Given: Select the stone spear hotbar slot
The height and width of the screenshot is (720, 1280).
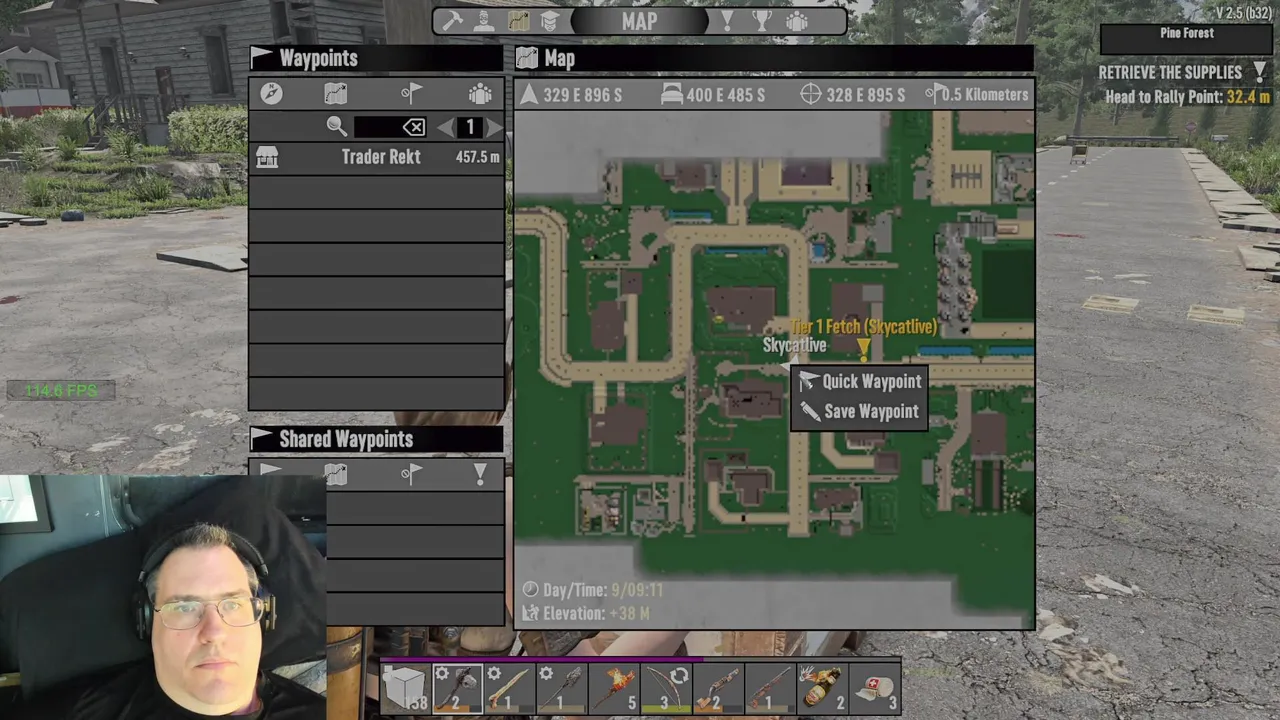Looking at the screenshot, I should (561, 689).
